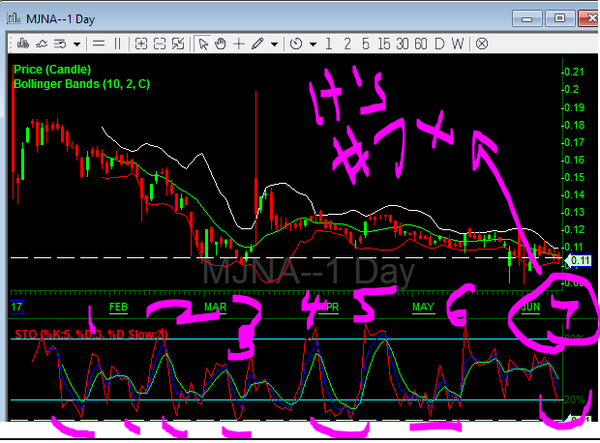Click the zoom in icon
Image resolution: width=600 pixels, height=443 pixels.
click(141, 44)
